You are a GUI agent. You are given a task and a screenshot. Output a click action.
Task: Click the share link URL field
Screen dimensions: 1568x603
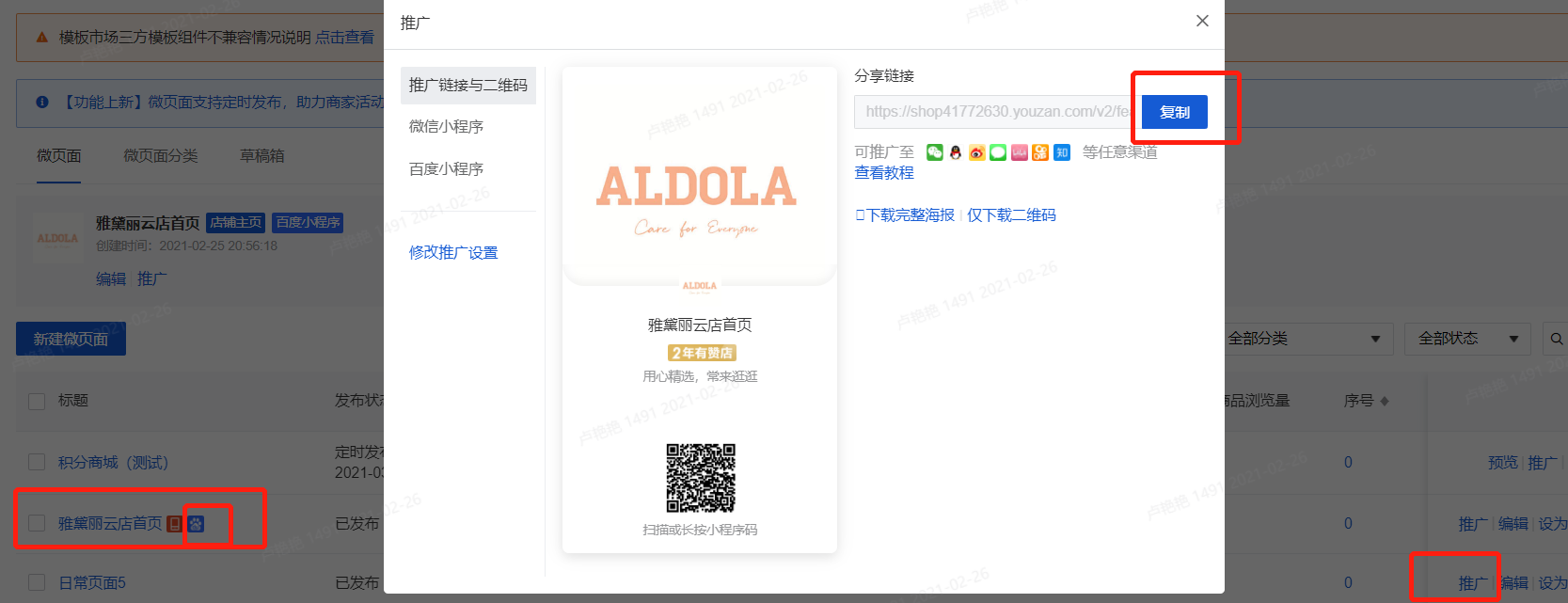click(x=997, y=112)
